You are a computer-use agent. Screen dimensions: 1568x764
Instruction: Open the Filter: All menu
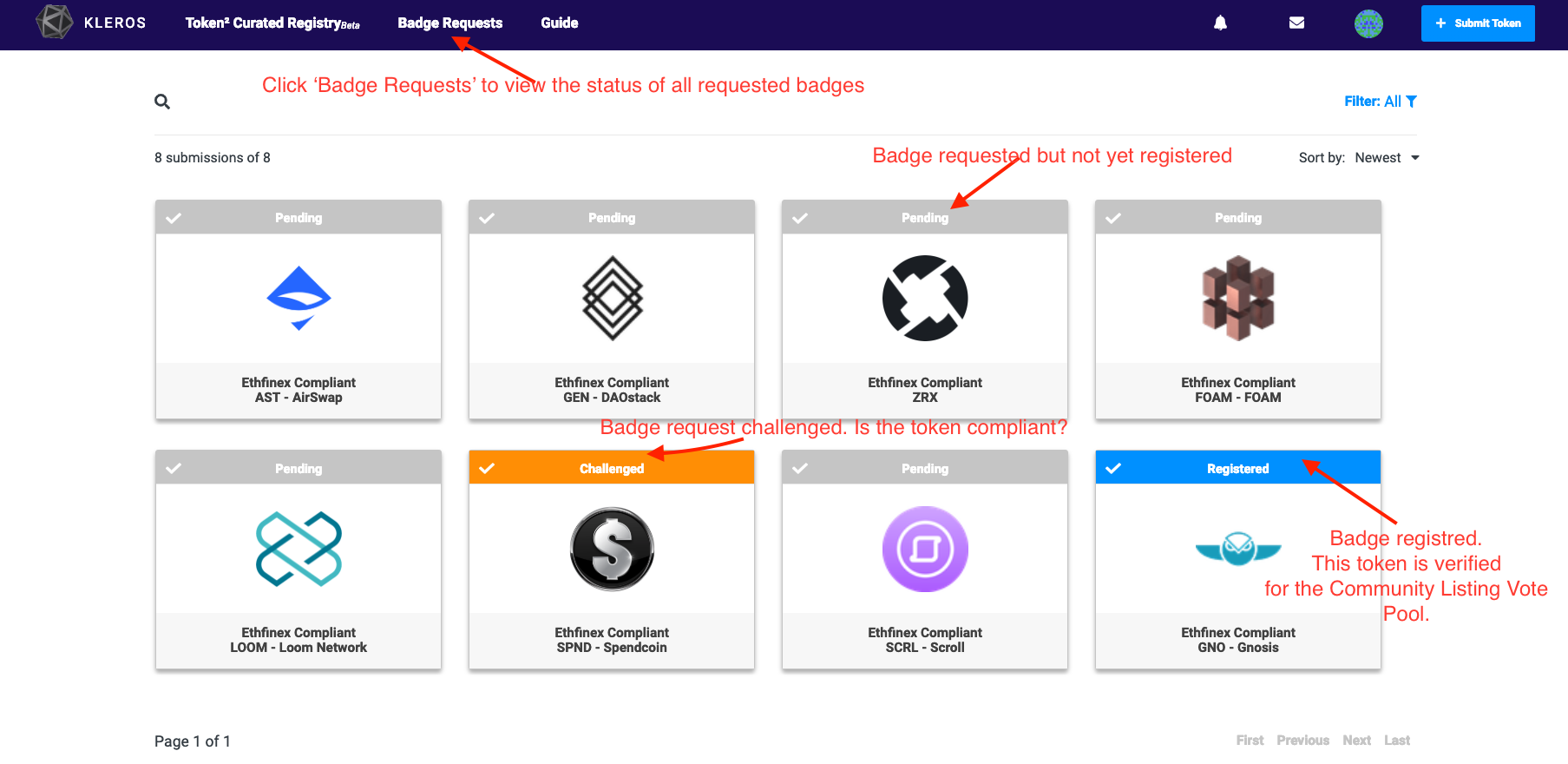(x=1380, y=102)
